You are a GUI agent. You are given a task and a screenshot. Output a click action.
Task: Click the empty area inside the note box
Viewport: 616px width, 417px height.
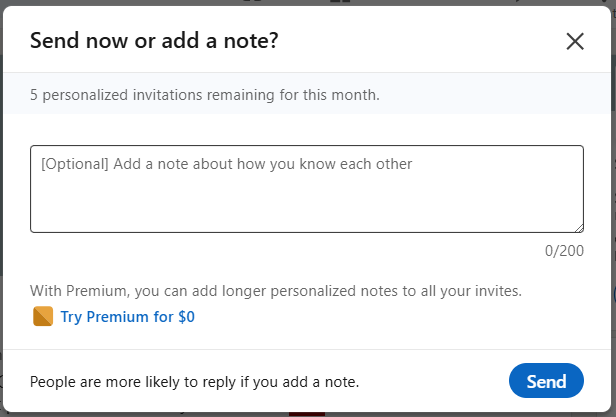tap(307, 202)
